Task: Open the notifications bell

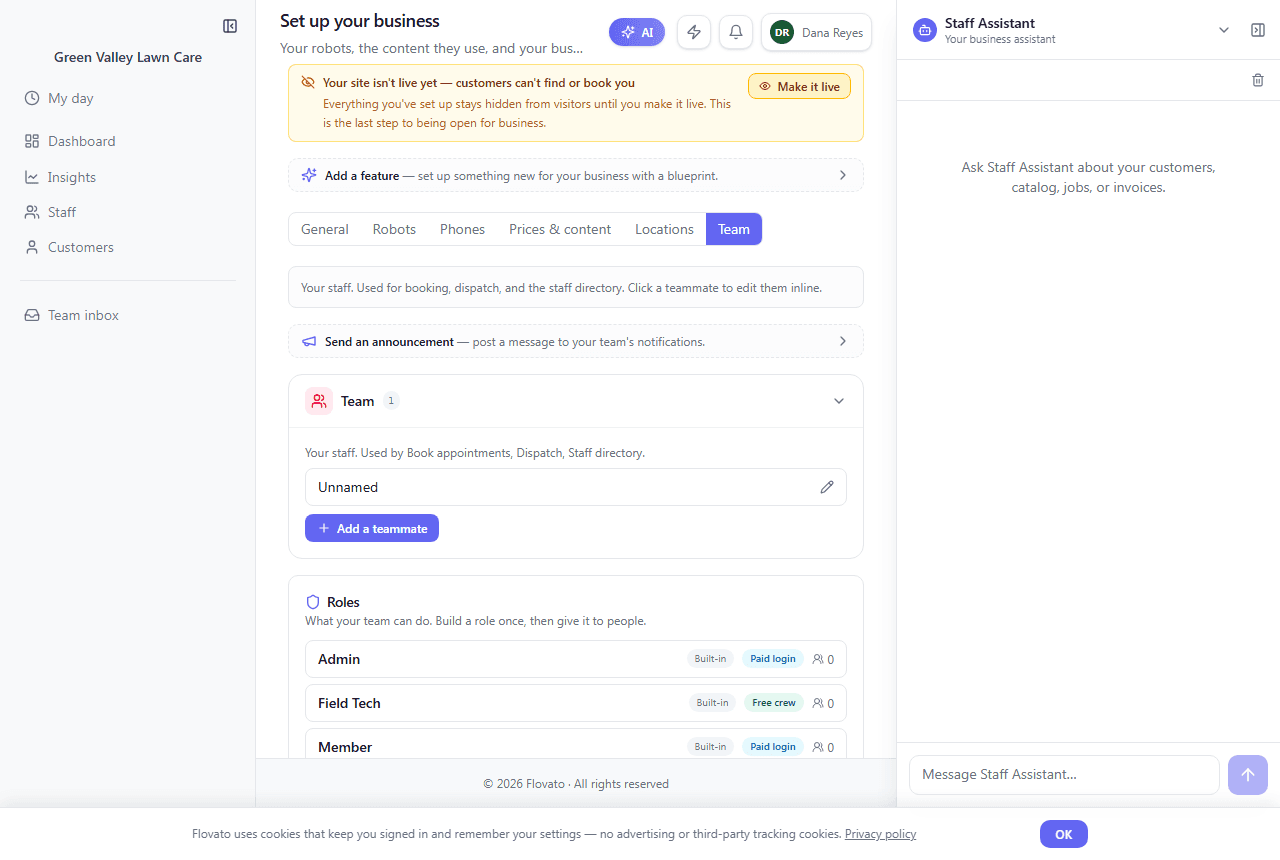Action: (x=736, y=32)
